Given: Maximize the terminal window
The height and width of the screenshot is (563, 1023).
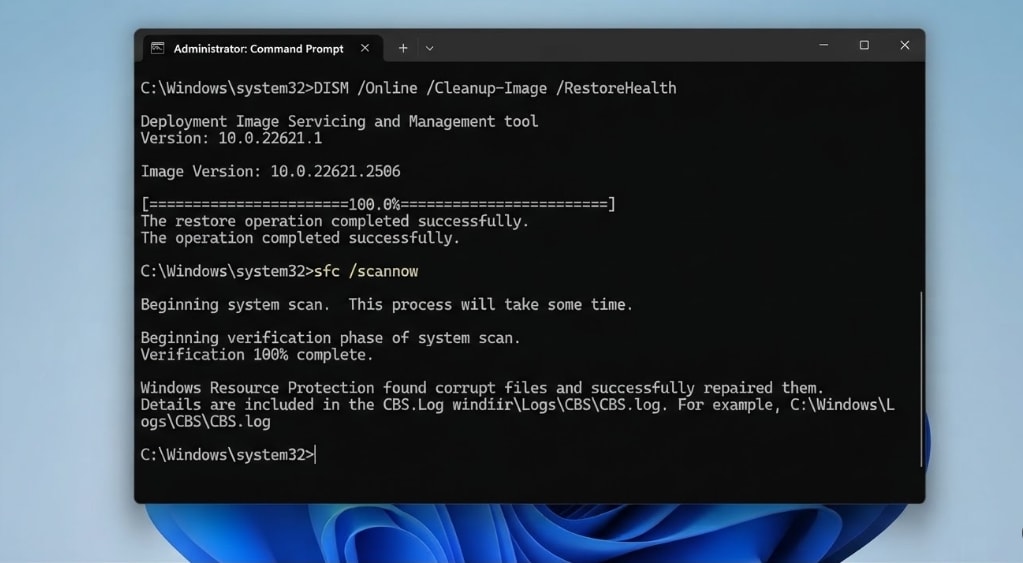Looking at the screenshot, I should (x=864, y=45).
